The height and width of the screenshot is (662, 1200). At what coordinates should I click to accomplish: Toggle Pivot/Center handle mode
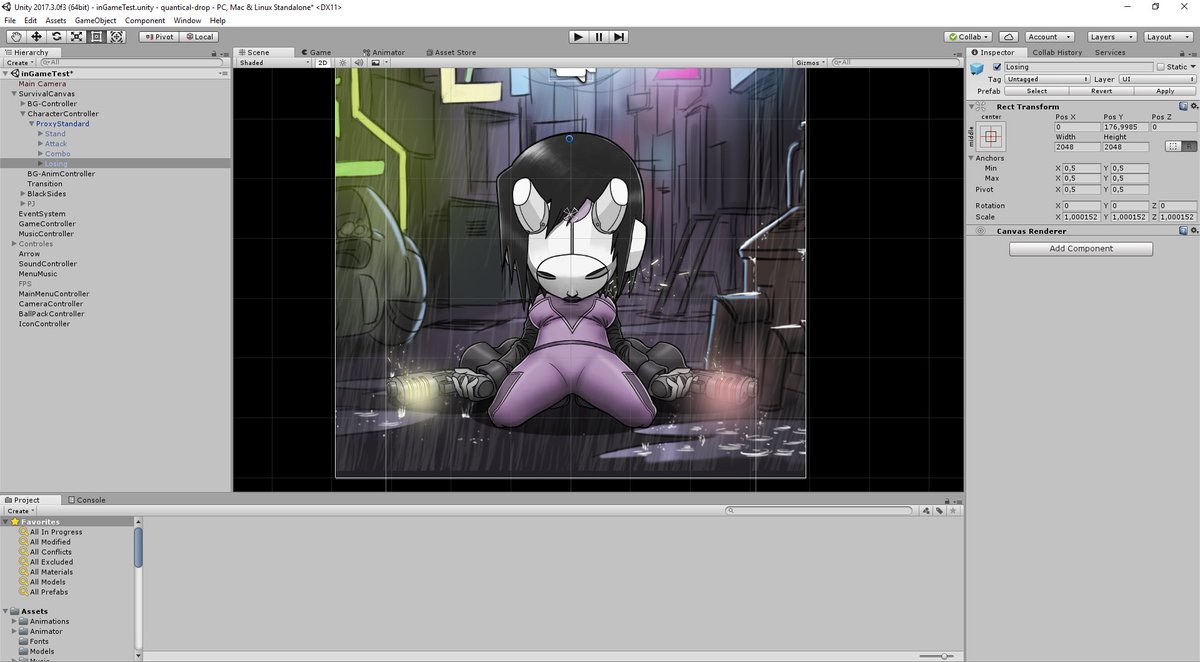158,37
